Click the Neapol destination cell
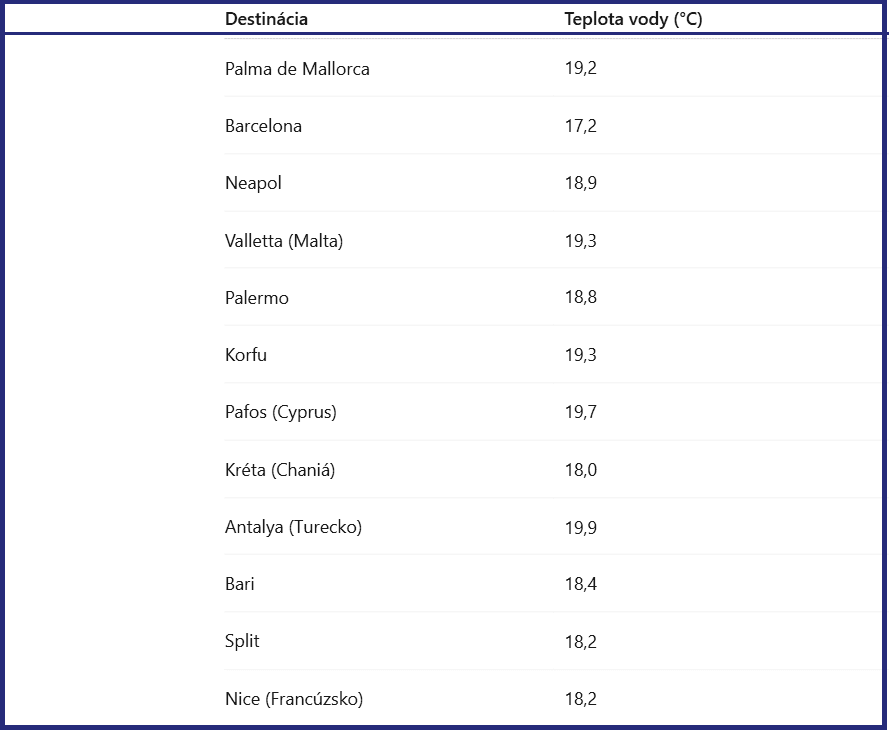 [253, 184]
